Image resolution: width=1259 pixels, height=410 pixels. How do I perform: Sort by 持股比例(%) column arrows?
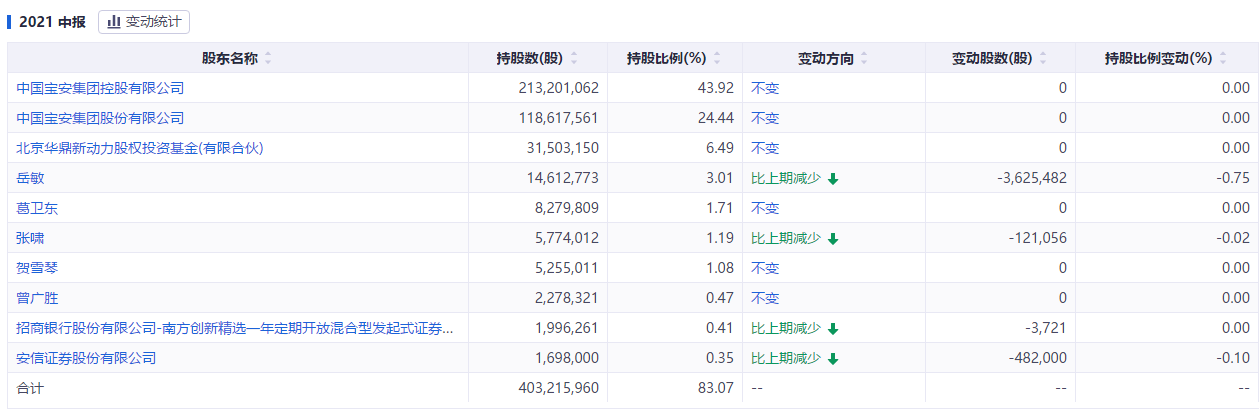click(717, 58)
